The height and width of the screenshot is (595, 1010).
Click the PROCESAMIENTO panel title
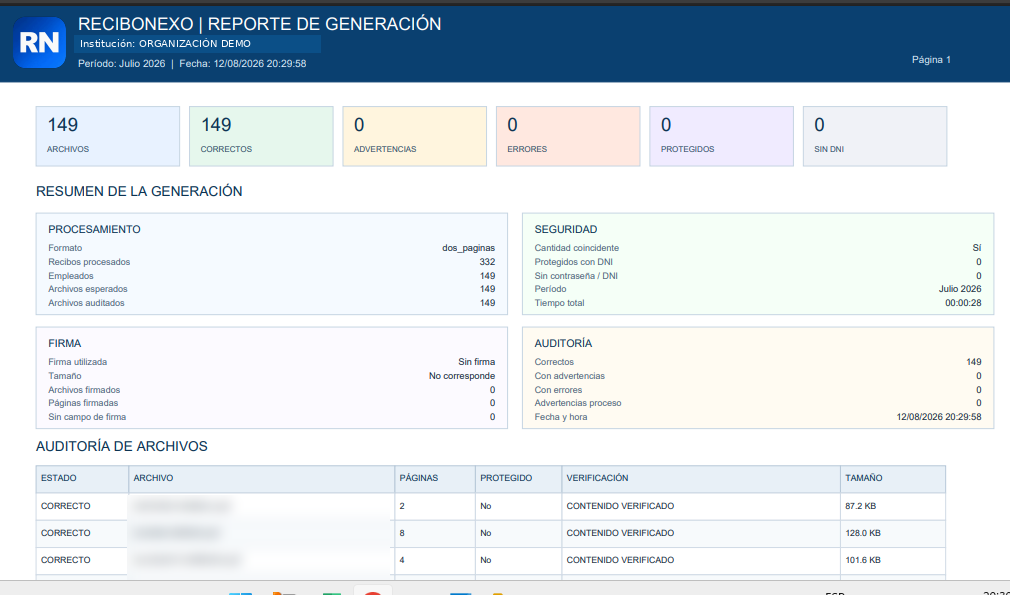[x=94, y=229]
